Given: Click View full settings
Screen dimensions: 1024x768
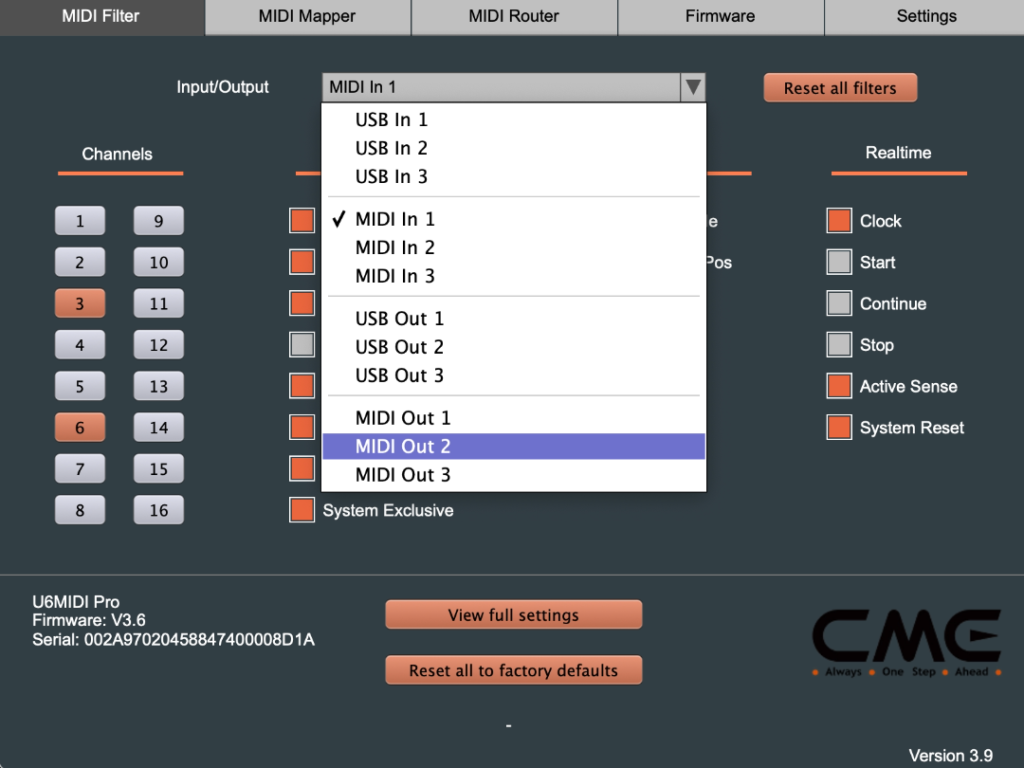Looking at the screenshot, I should 513,614.
